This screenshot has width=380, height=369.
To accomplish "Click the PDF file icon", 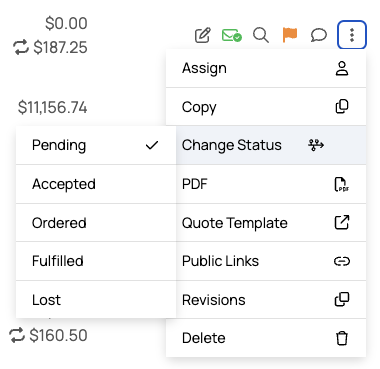I will click(x=342, y=184).
